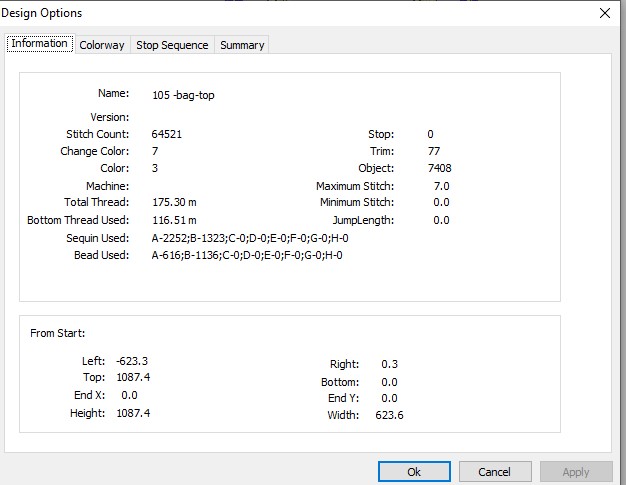Click the Stitch Count value 64521
The height and width of the screenshot is (485, 626).
166,134
